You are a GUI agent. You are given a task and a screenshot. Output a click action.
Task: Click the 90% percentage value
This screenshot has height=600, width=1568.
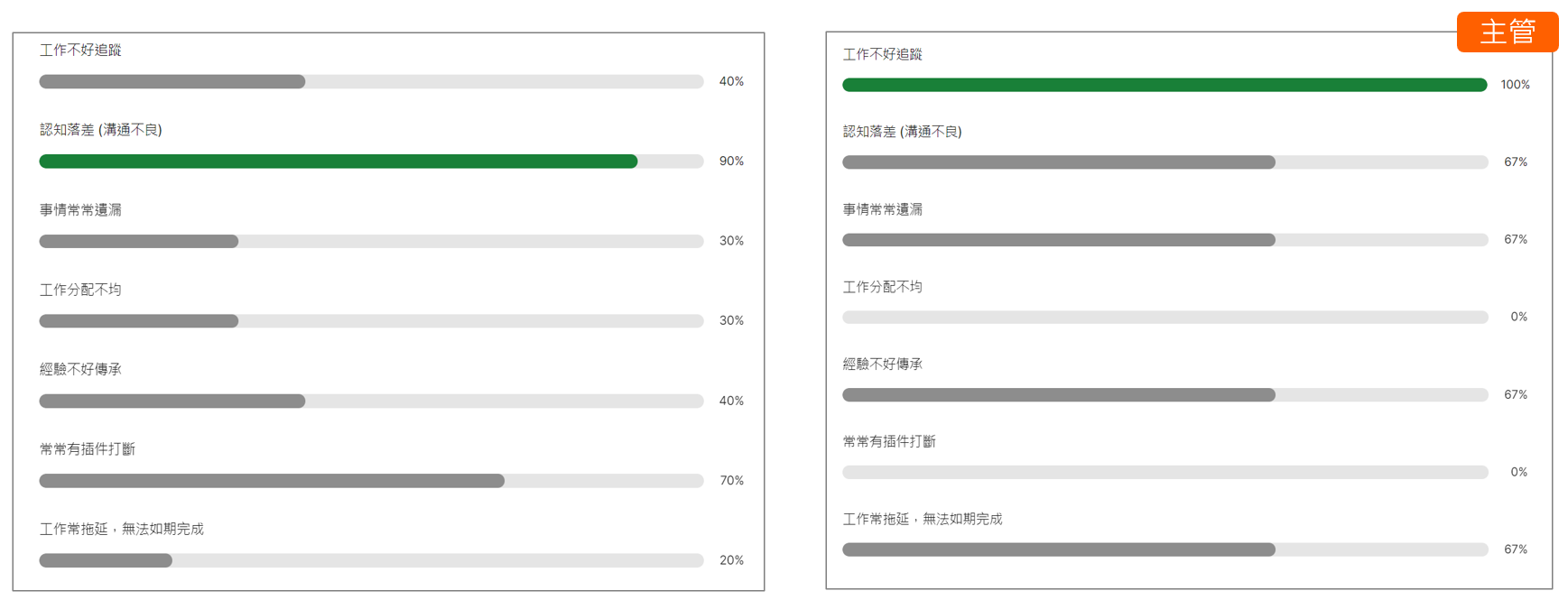point(731,162)
